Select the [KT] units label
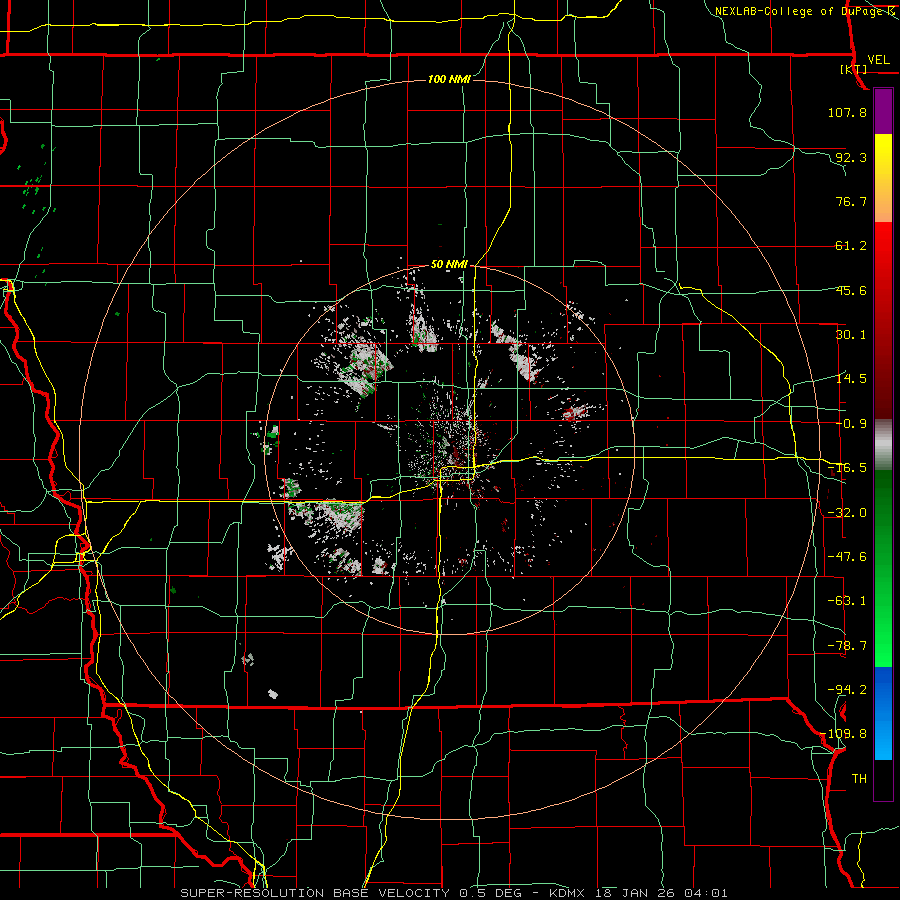 (x=853, y=69)
